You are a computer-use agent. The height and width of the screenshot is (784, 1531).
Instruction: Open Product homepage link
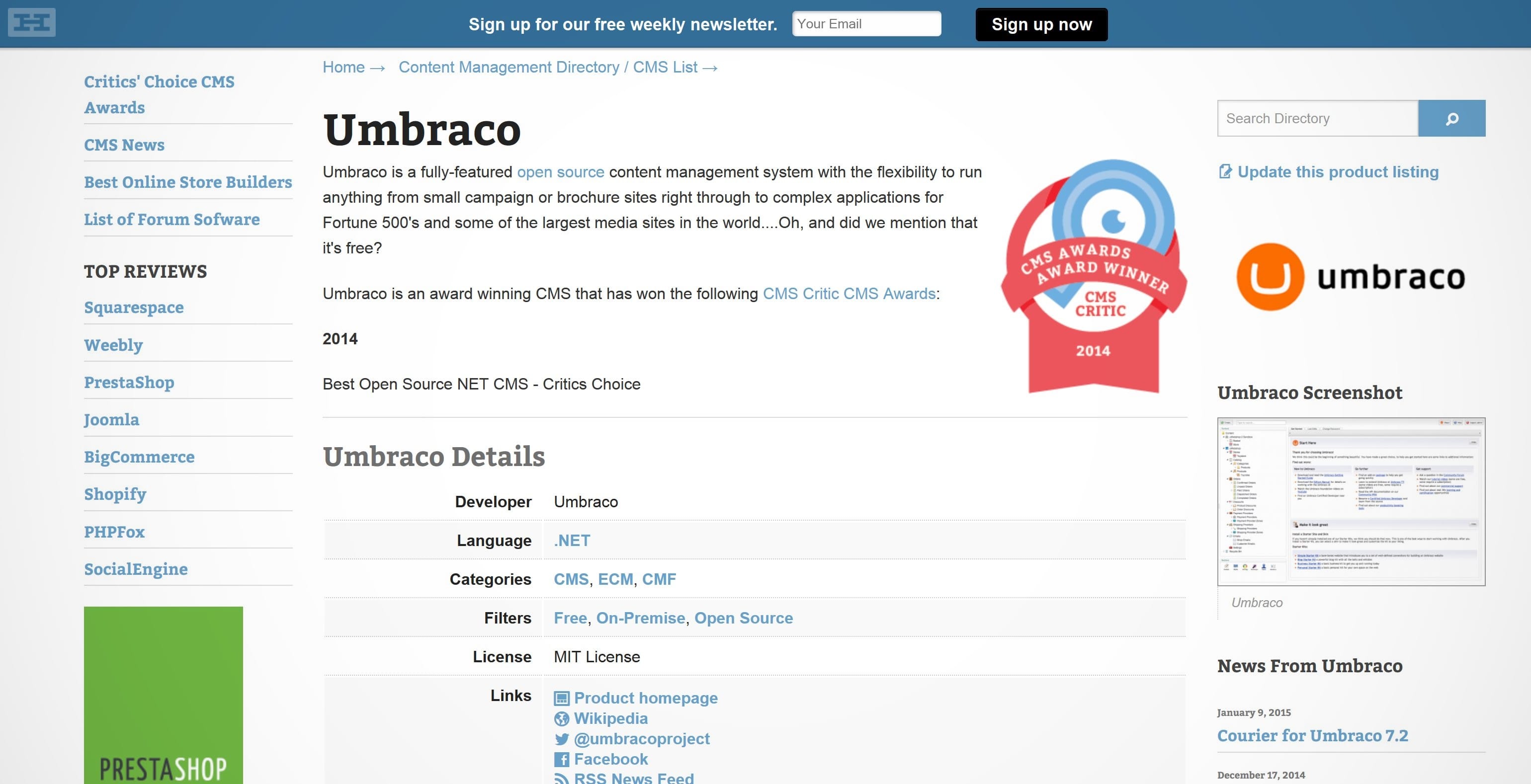tap(646, 698)
